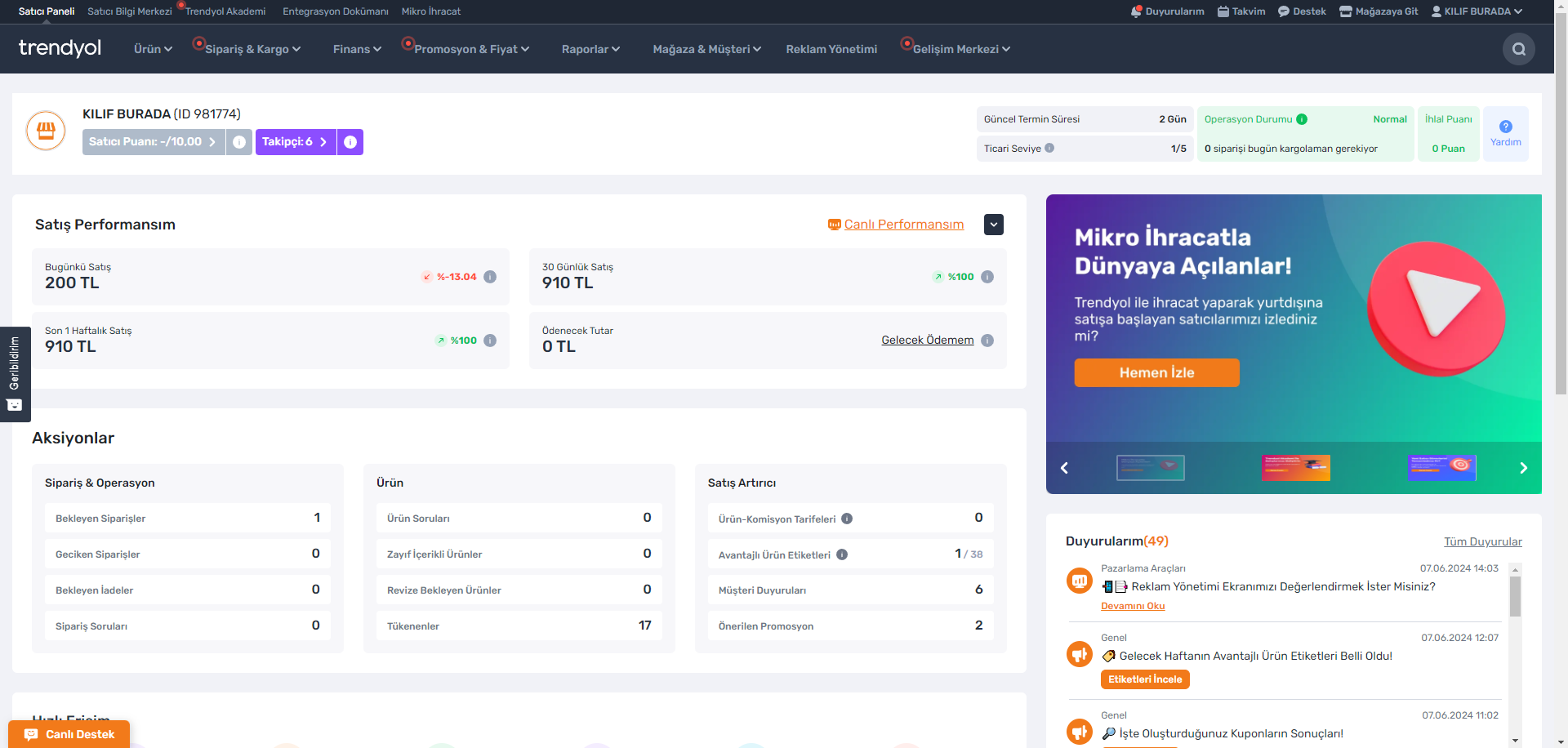Open Önerilen Promosyon row
Image resolution: width=1568 pixels, height=748 pixels.
(851, 626)
